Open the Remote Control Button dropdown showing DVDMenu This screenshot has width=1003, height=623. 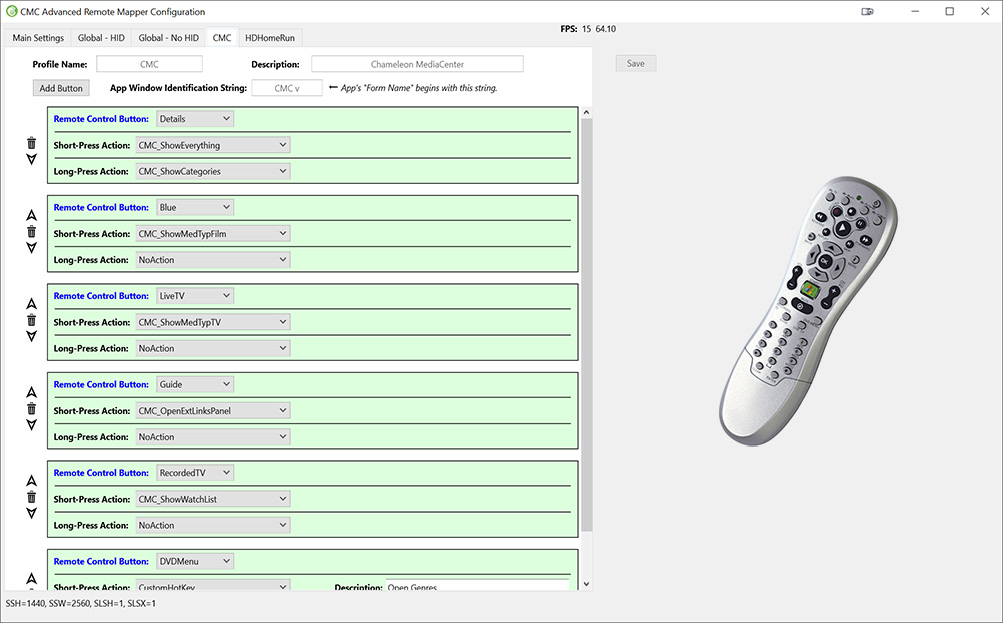[x=195, y=562]
